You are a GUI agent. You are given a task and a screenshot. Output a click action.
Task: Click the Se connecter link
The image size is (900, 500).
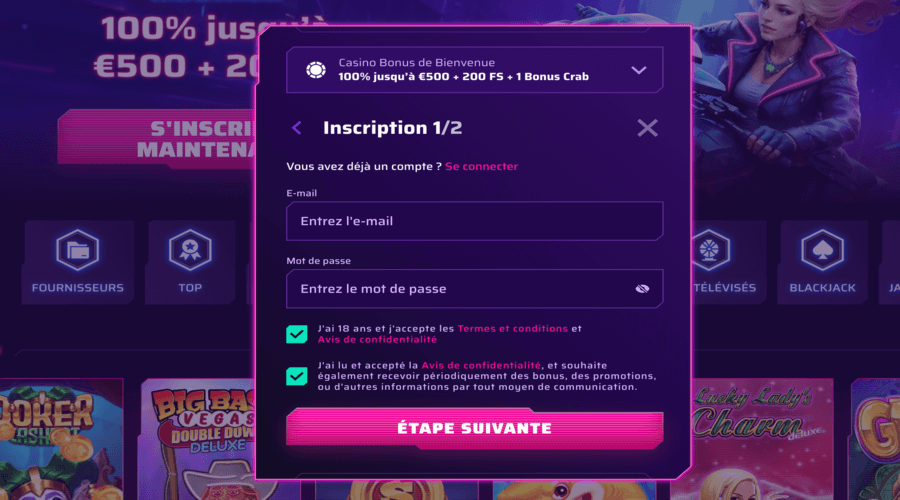(482, 166)
